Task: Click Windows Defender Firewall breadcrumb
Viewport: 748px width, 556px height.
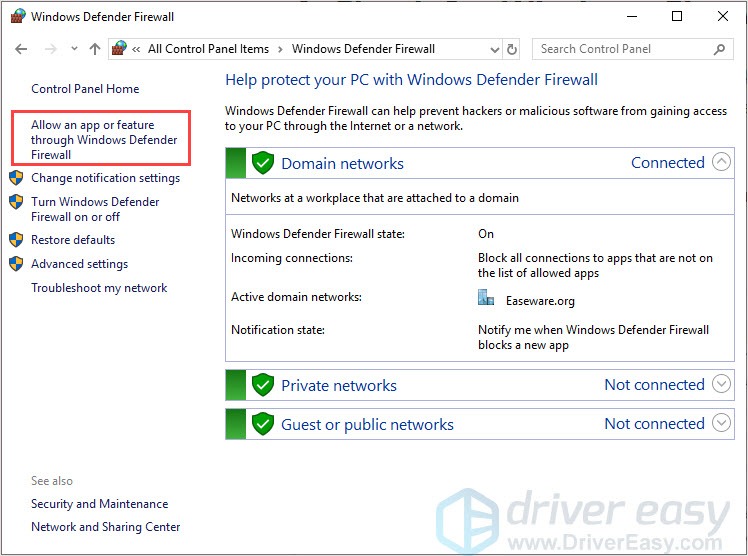Action: (364, 49)
